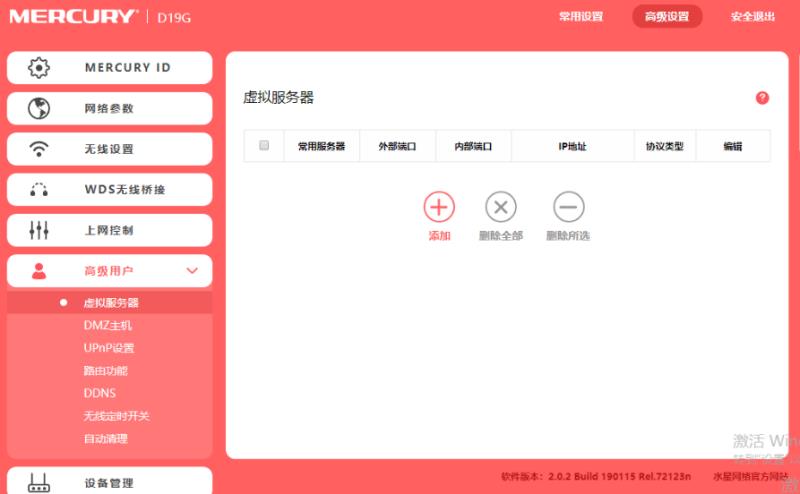
Task: Click the 编辑 column header
Action: 733,146
